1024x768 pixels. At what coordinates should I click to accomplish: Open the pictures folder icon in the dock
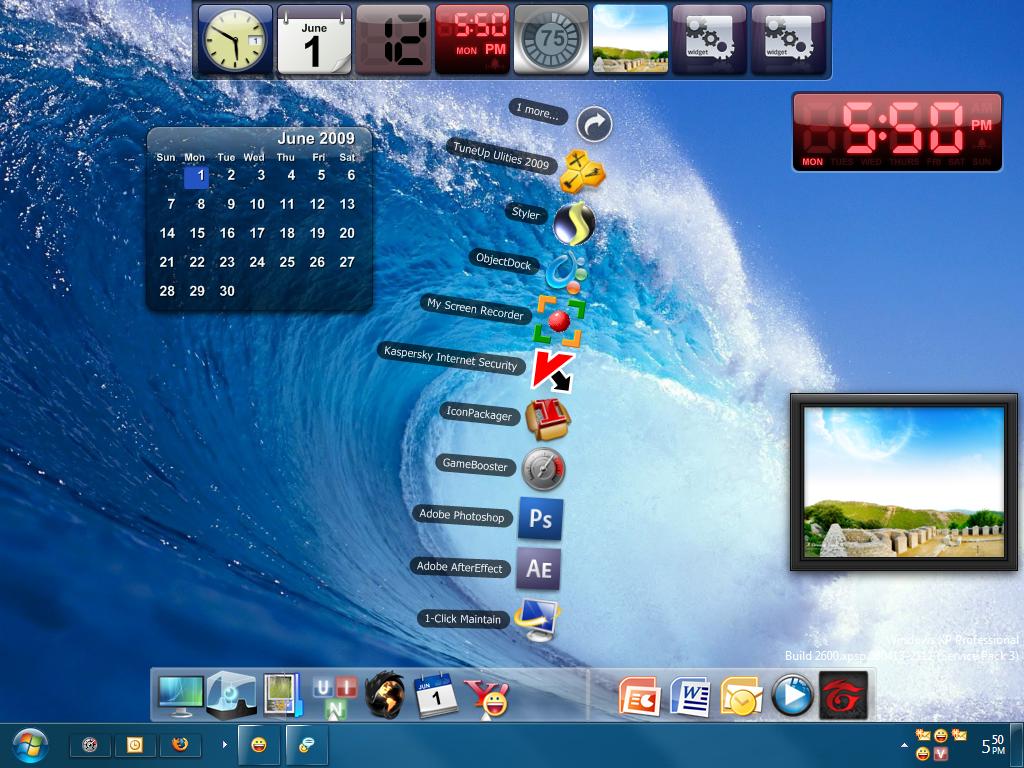(x=282, y=696)
